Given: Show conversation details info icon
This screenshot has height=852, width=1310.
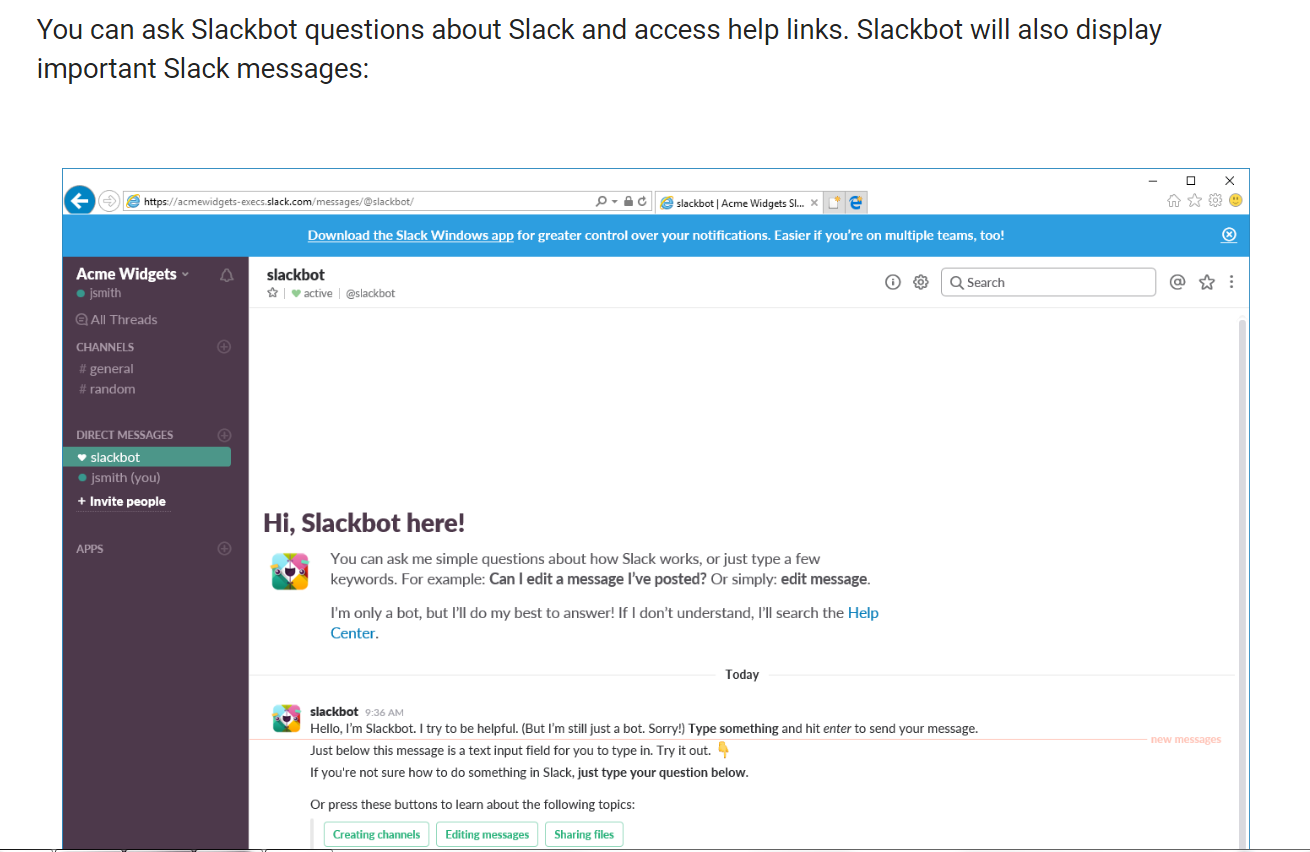Looking at the screenshot, I should click(x=893, y=282).
